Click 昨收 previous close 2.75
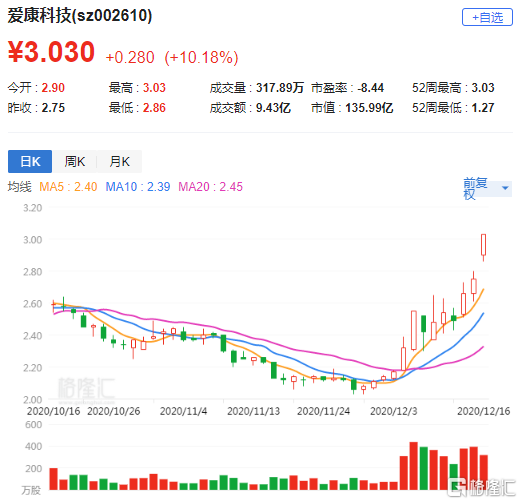The image size is (522, 504). click(x=53, y=108)
